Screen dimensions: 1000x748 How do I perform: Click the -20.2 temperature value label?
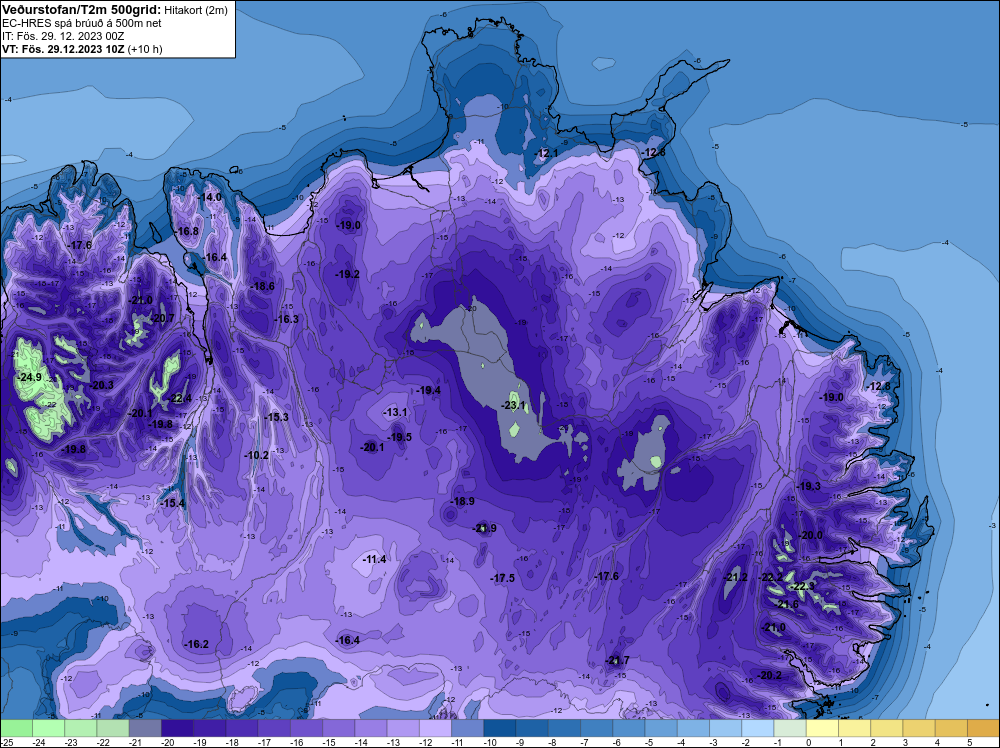[x=769, y=675]
